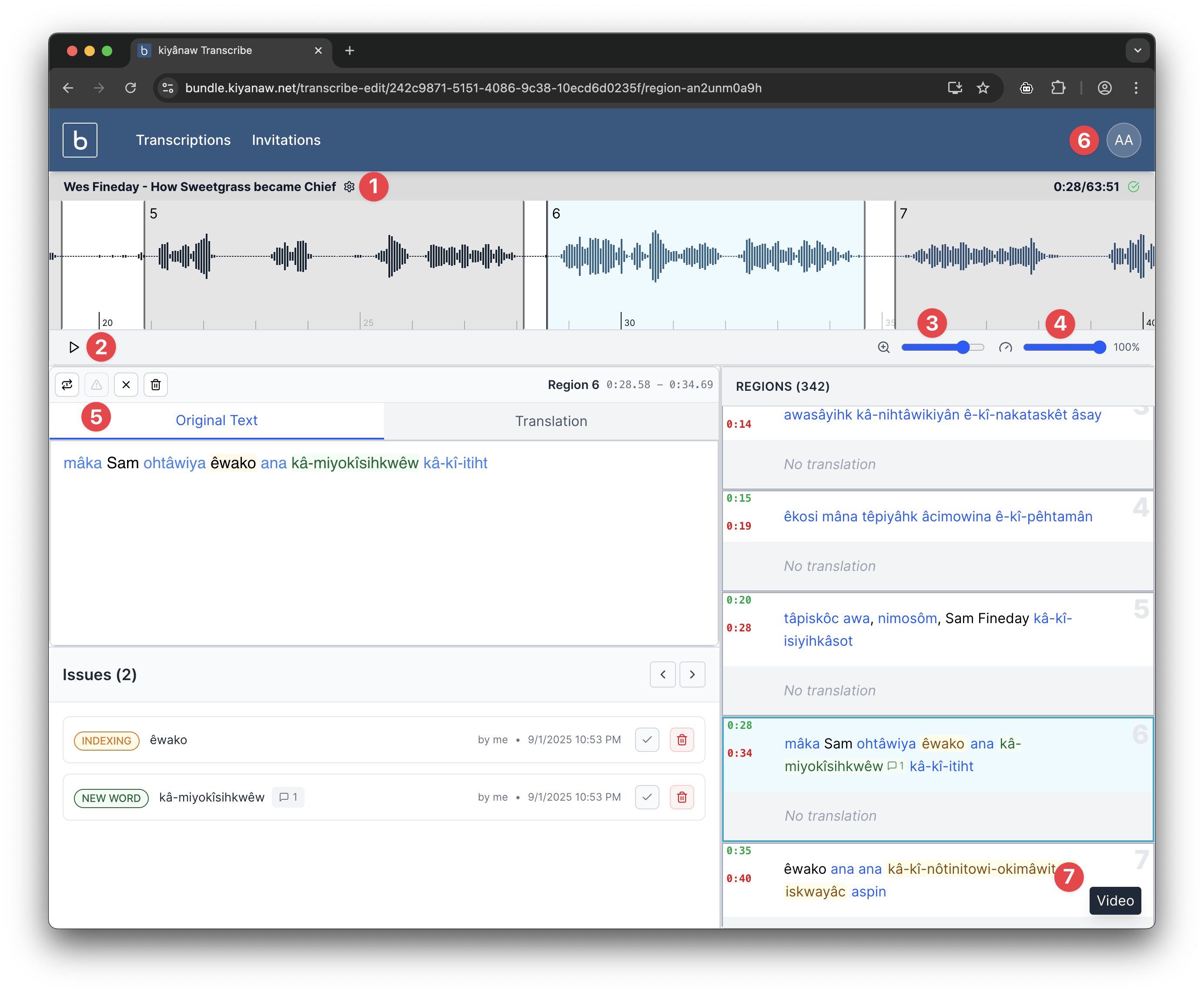Close region editor with X icon

click(x=126, y=384)
